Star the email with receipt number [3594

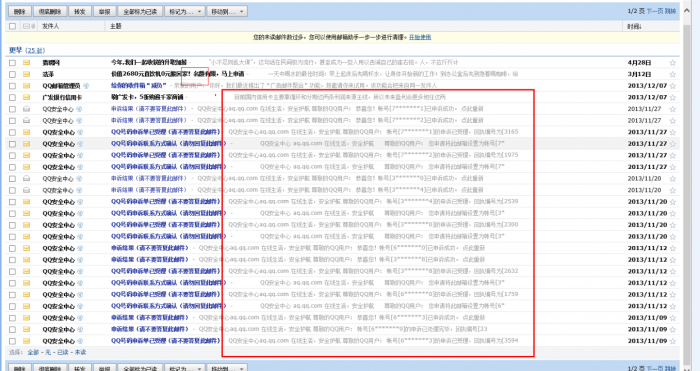673,341
